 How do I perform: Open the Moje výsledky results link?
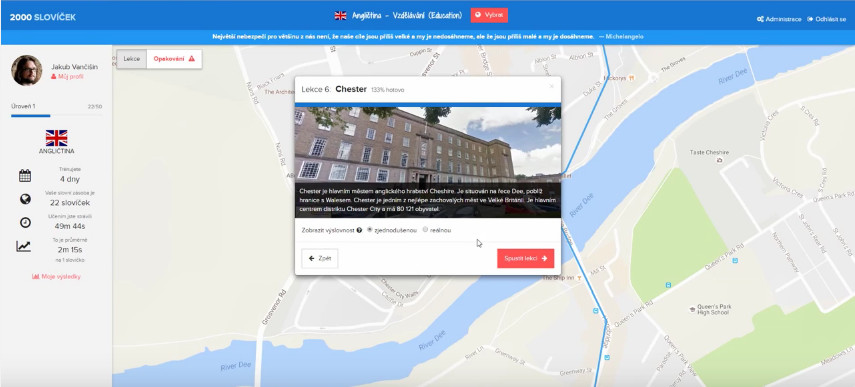(x=56, y=276)
